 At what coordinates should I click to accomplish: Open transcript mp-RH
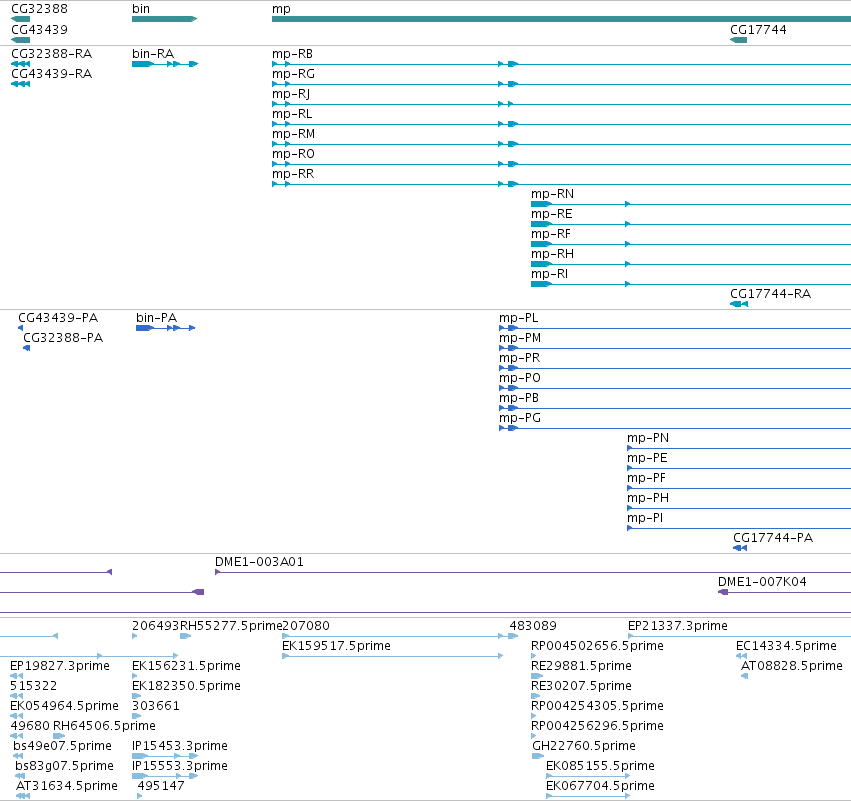(552, 254)
